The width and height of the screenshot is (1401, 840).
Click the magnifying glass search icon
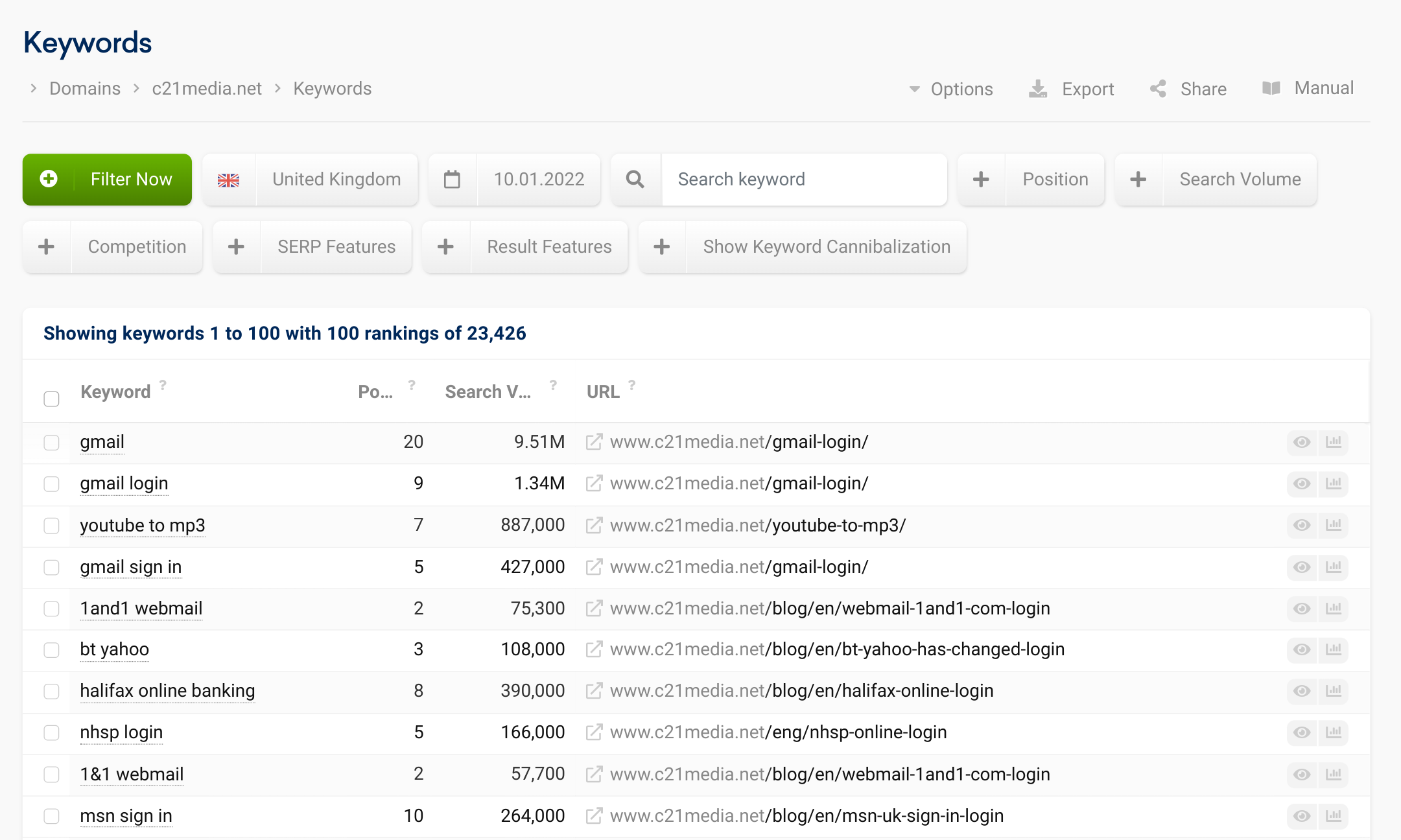(635, 180)
